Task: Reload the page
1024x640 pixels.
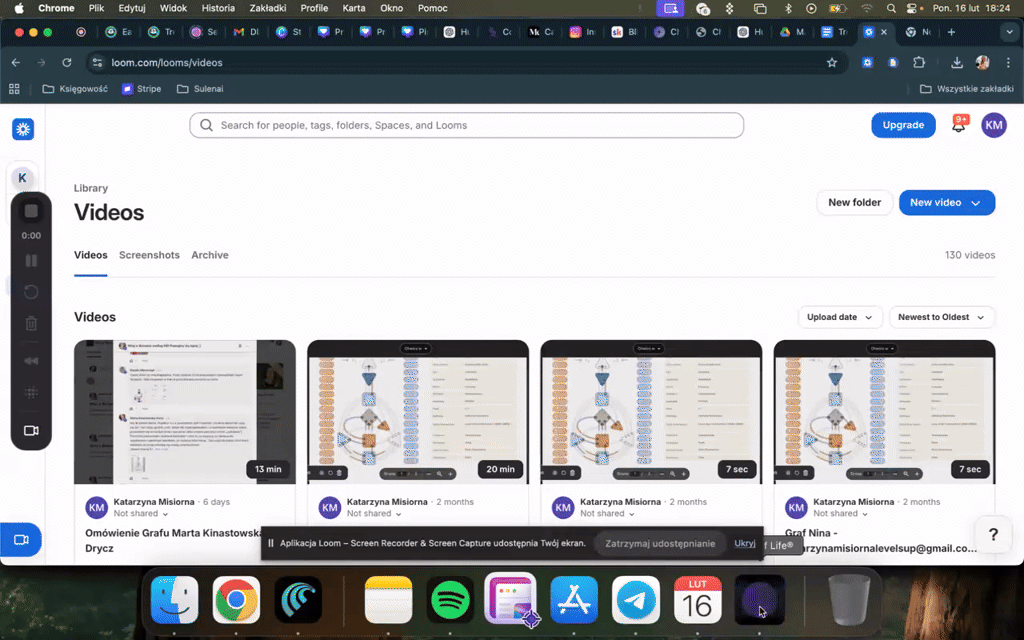Action: (67, 63)
